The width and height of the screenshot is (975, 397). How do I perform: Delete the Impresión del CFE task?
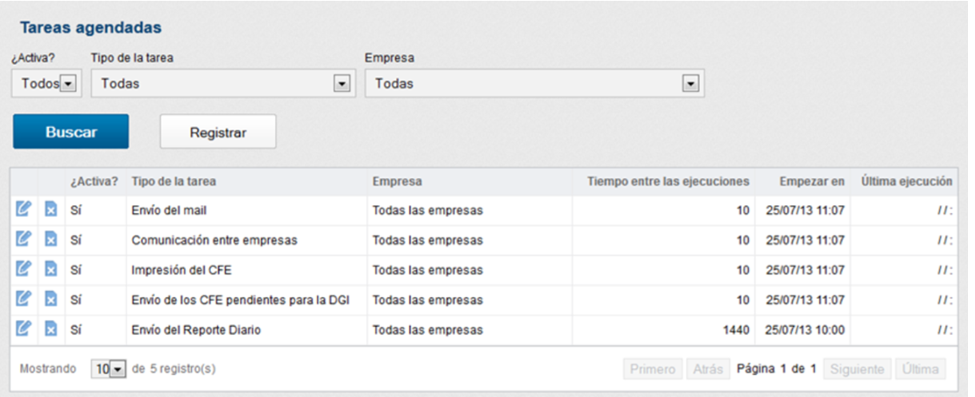[x=51, y=270]
